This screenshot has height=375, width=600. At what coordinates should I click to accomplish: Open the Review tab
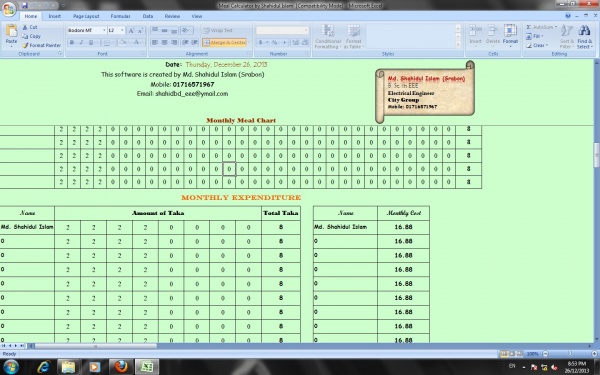point(172,16)
